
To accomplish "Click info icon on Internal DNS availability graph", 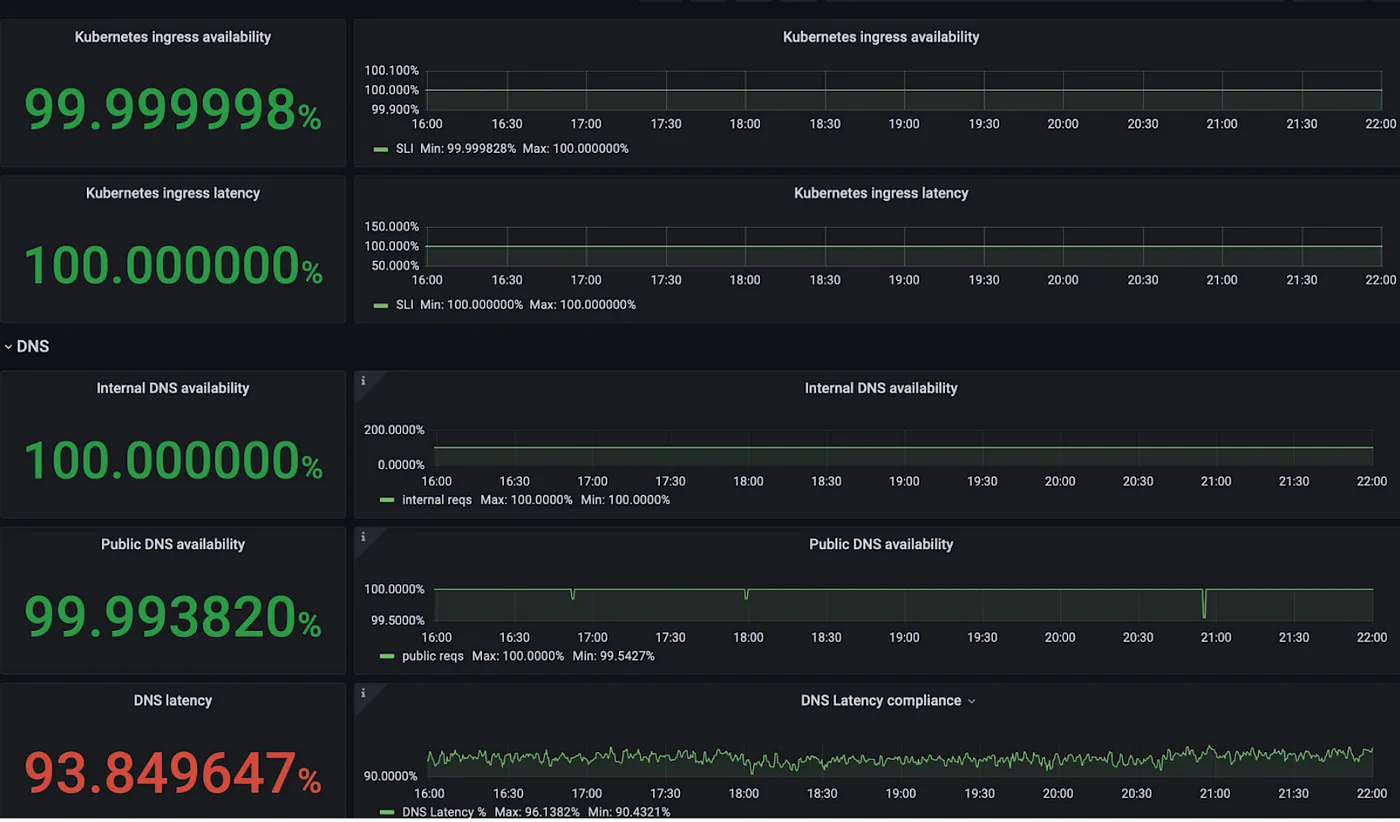I will (x=363, y=381).
